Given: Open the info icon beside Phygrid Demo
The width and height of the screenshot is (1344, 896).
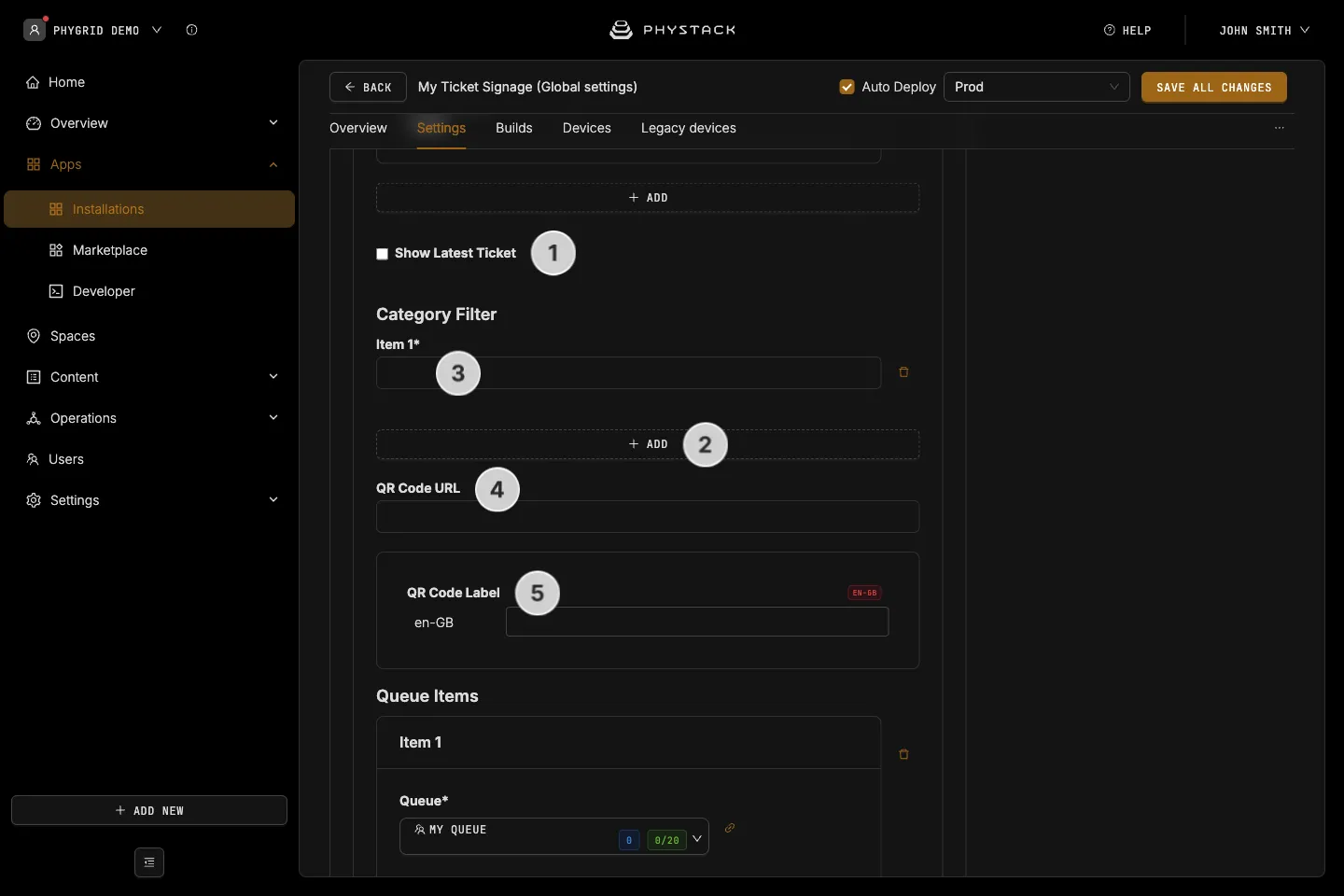Looking at the screenshot, I should (x=191, y=30).
